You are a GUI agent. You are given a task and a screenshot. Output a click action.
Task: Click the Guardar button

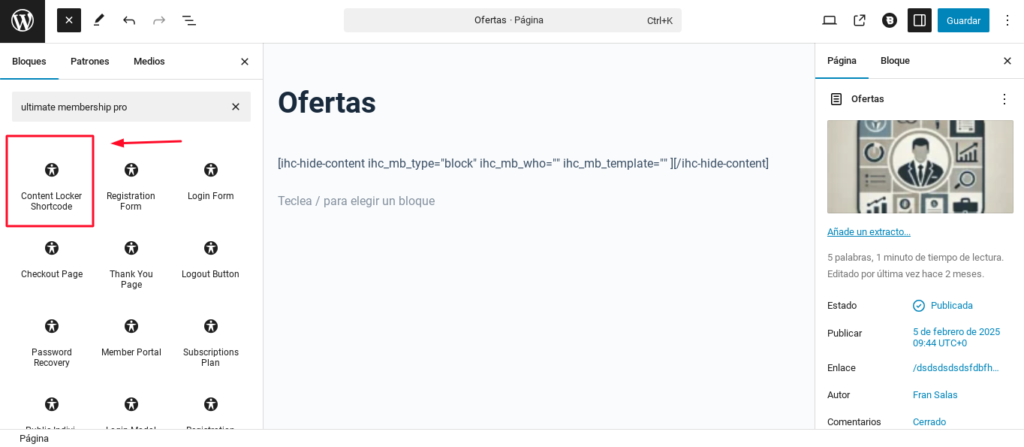click(x=963, y=21)
